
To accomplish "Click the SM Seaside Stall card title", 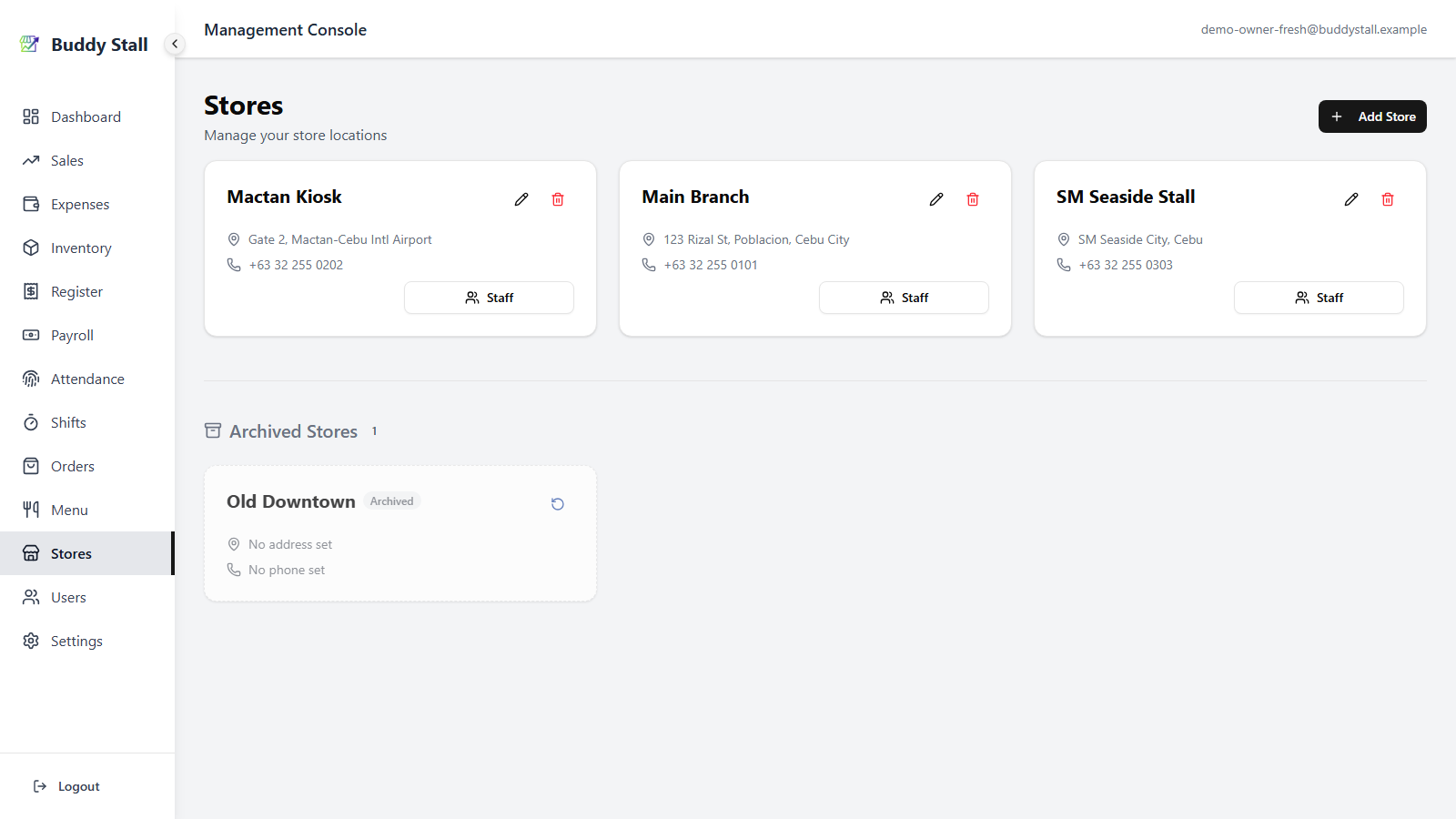I will coord(1126,197).
